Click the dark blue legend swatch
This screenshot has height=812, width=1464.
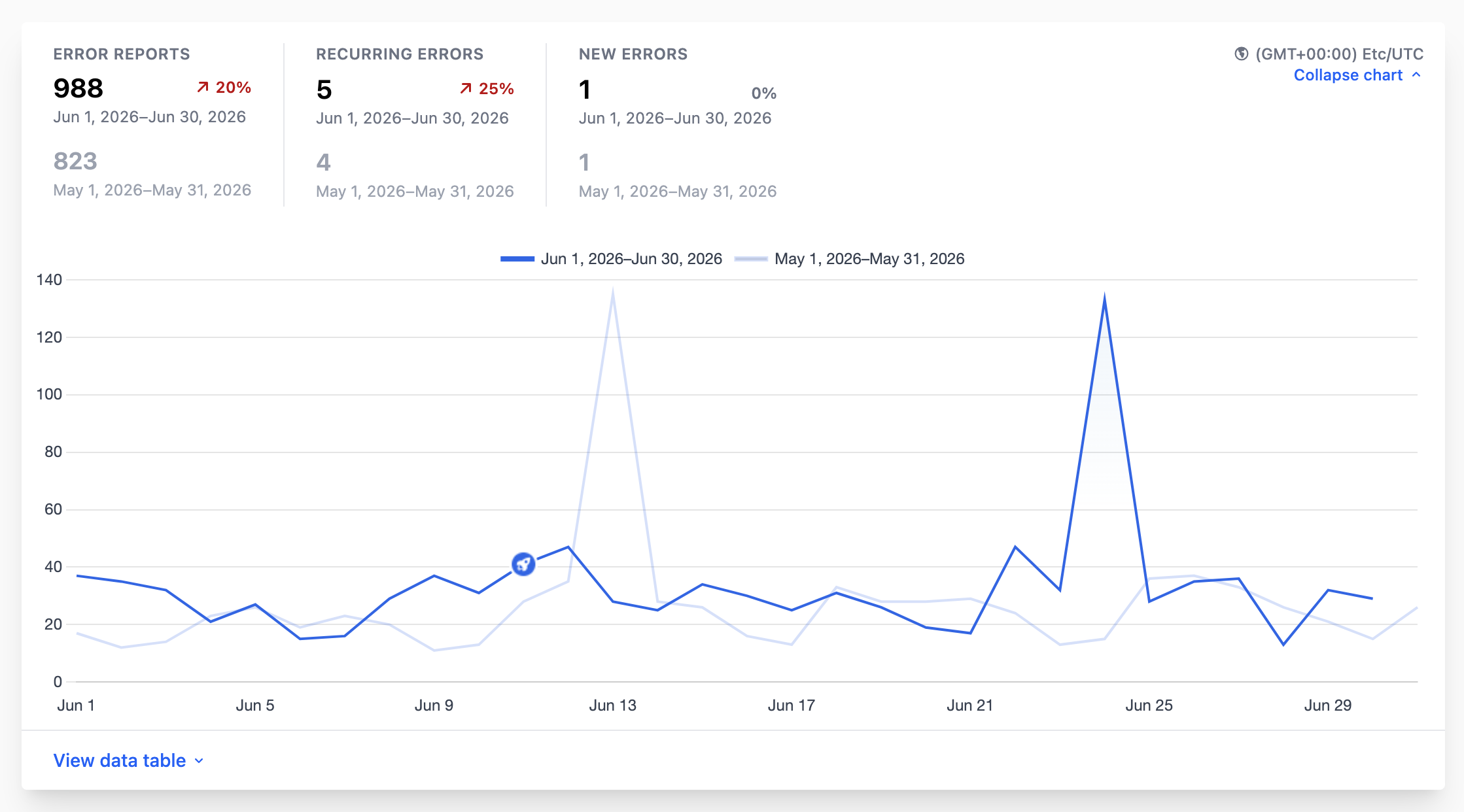517,259
